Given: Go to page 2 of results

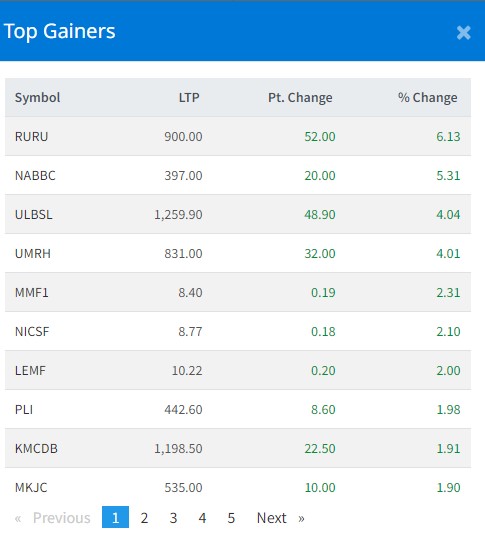Looking at the screenshot, I should [144, 518].
